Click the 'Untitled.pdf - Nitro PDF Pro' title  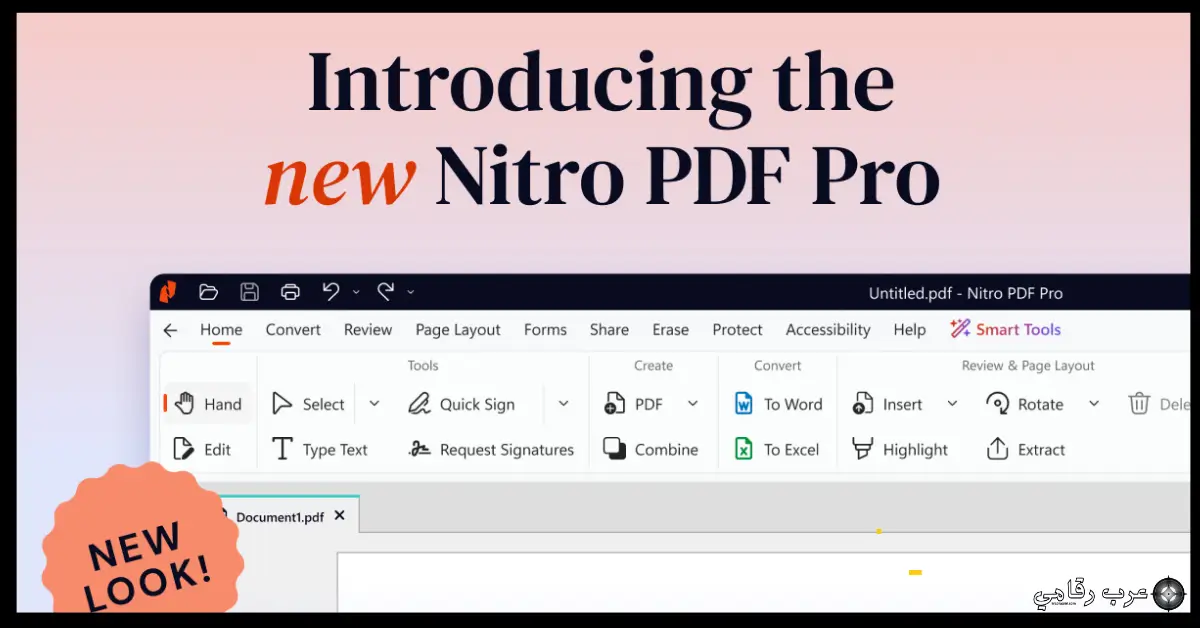pyautogui.click(x=966, y=293)
